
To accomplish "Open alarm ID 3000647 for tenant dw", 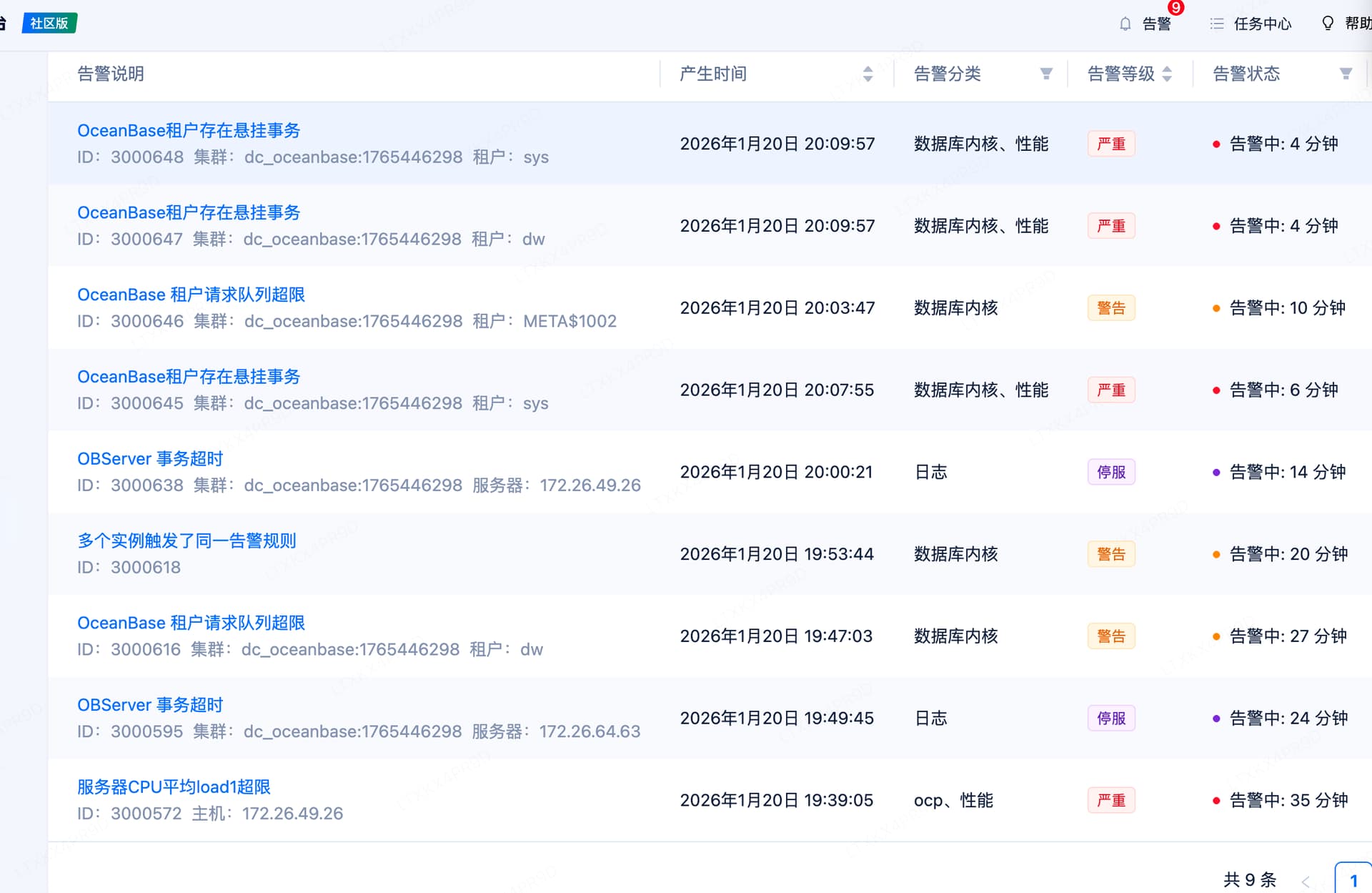I will [189, 212].
